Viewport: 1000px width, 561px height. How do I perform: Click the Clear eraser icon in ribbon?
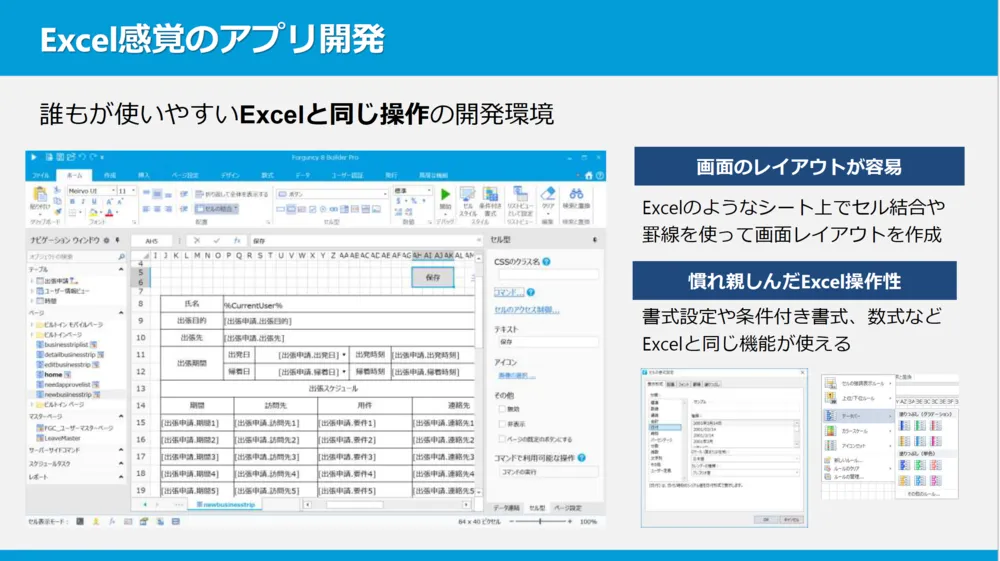pos(548,194)
